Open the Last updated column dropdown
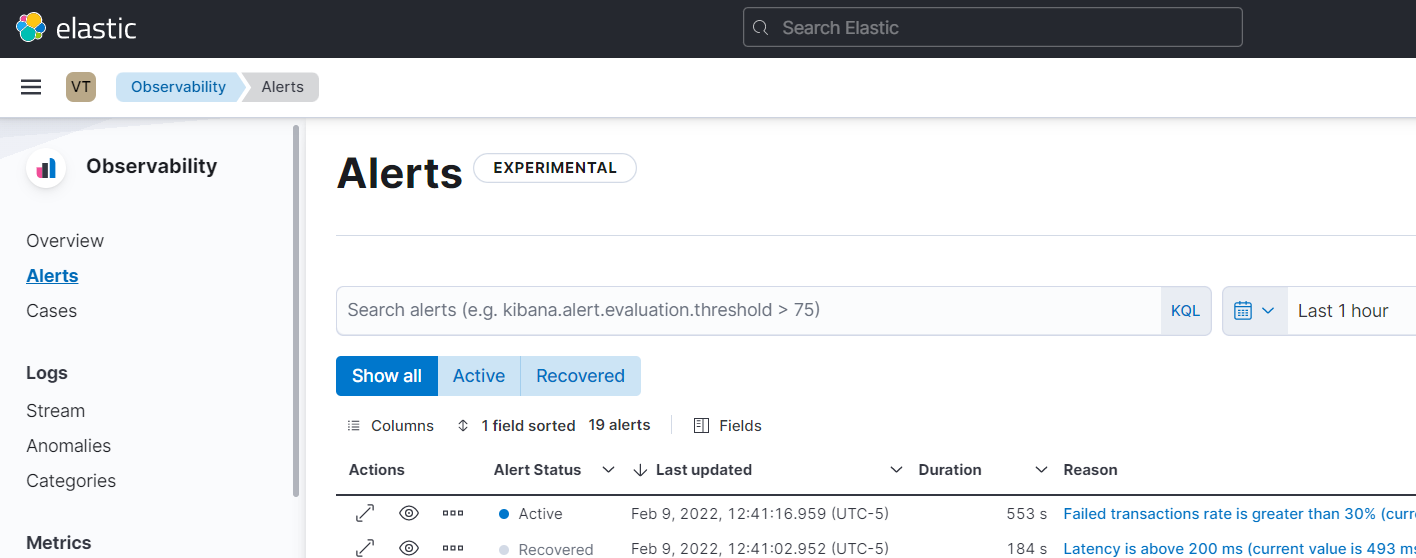The width and height of the screenshot is (1416, 558). pos(896,470)
